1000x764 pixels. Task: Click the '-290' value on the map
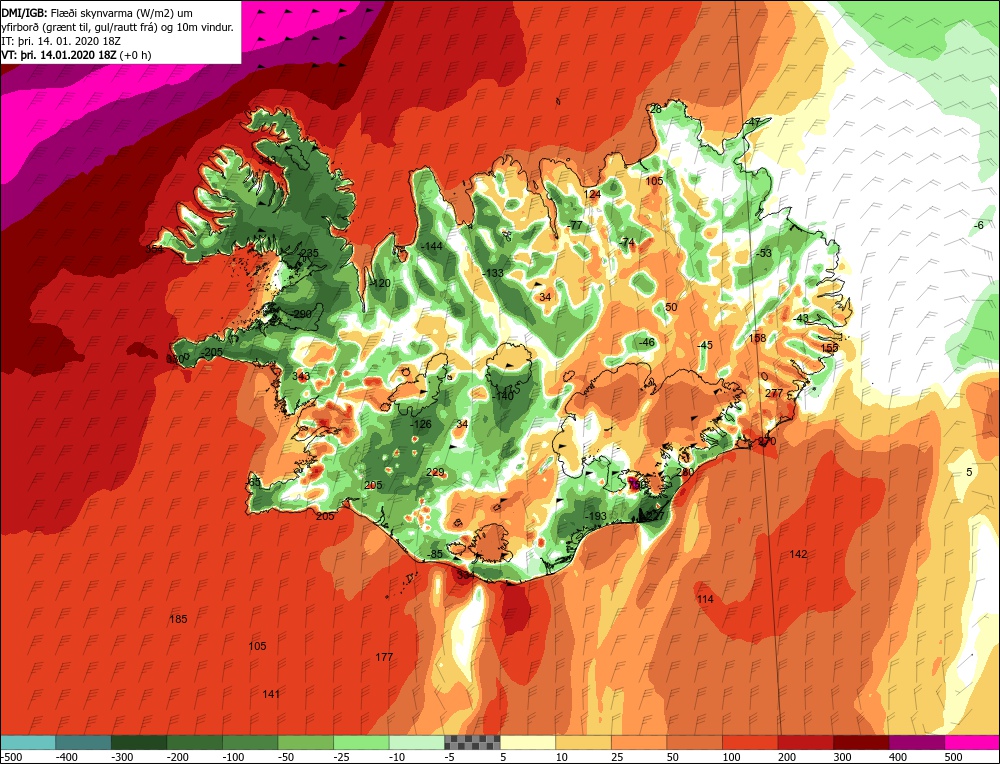(x=301, y=314)
